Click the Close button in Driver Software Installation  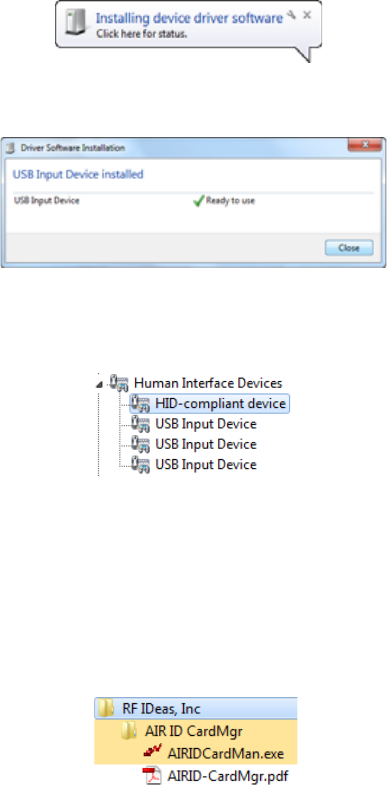pos(349,248)
